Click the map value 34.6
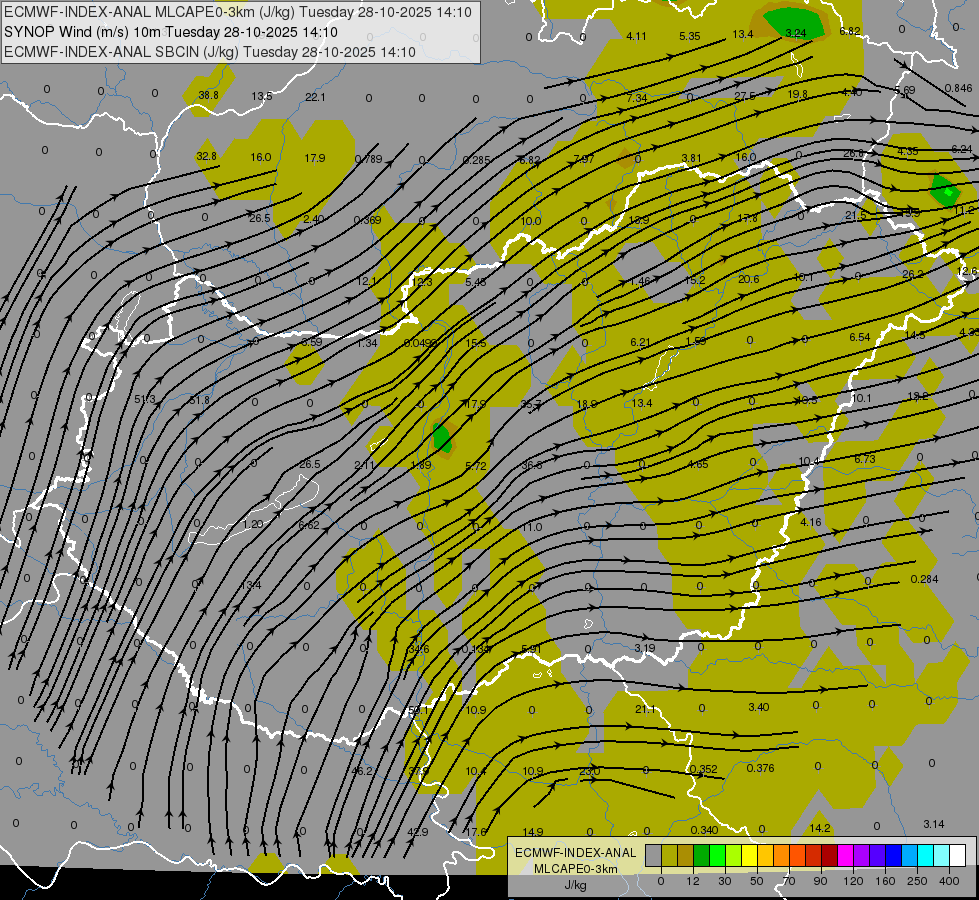 point(419,650)
